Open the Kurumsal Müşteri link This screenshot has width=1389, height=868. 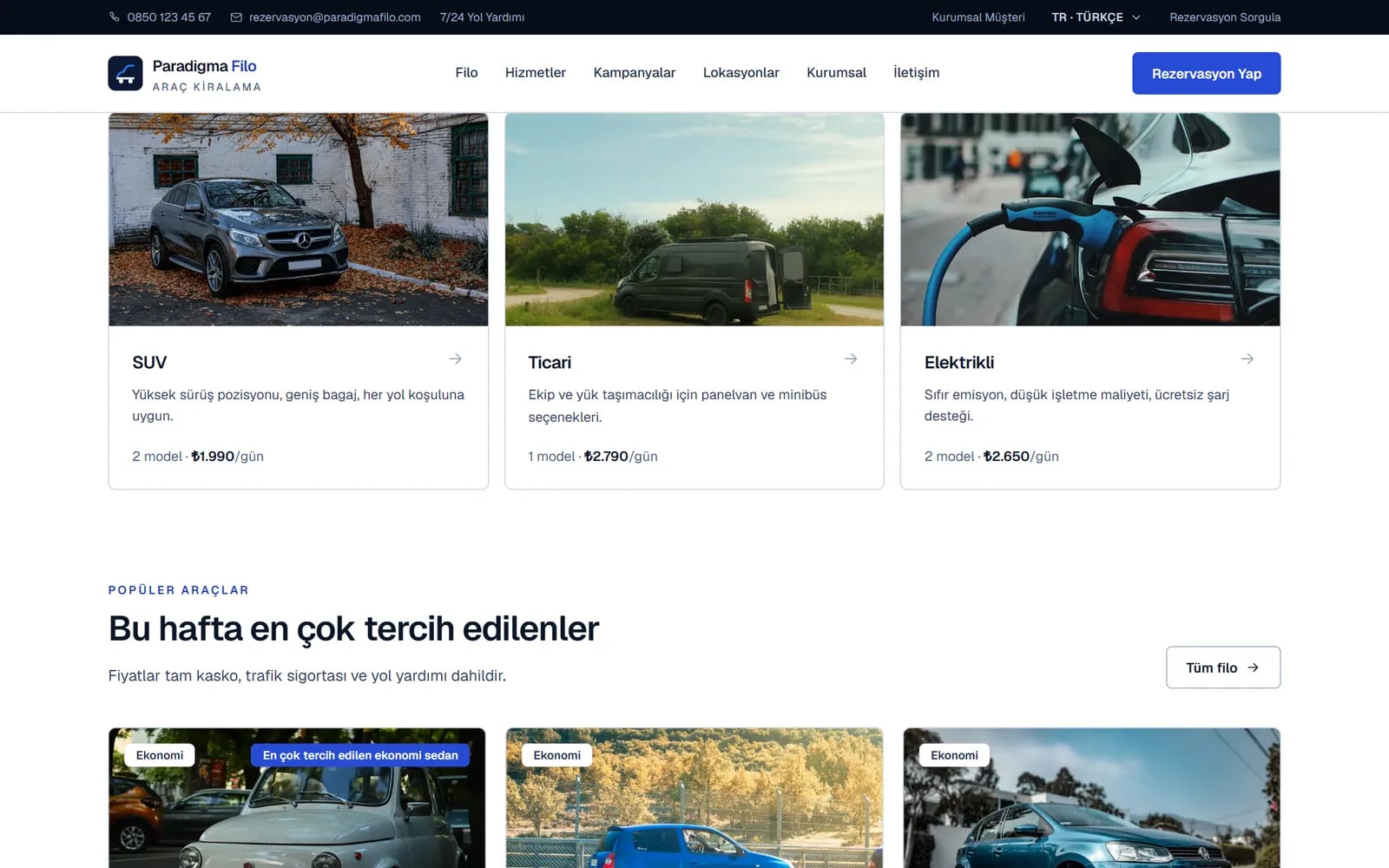tap(978, 17)
